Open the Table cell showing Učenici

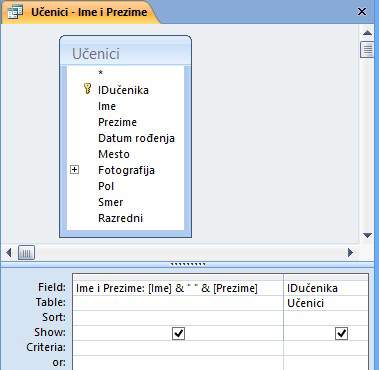(326, 303)
